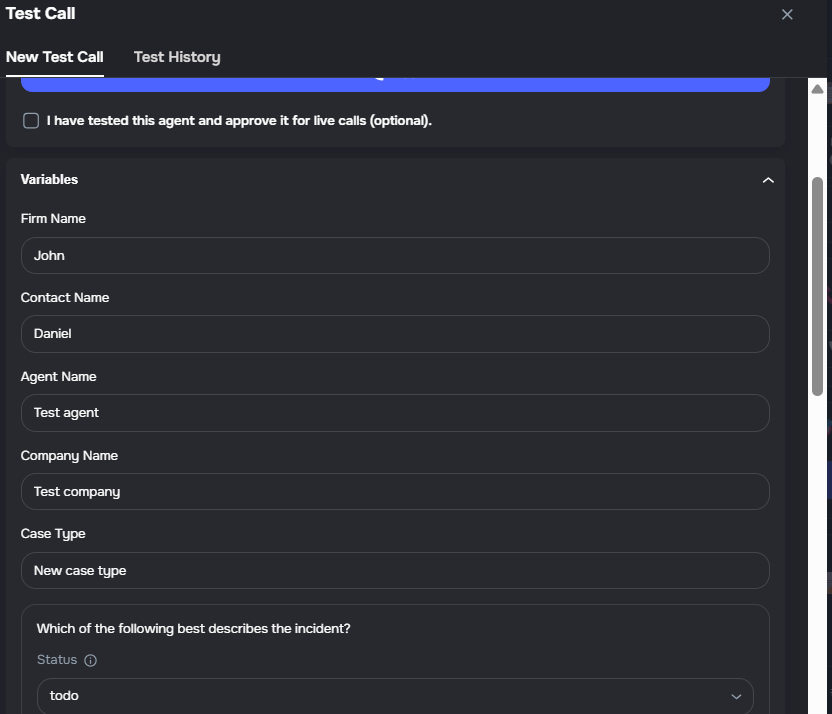The width and height of the screenshot is (832, 714).
Task: Click the Test Call dialog title
Action: (40, 14)
